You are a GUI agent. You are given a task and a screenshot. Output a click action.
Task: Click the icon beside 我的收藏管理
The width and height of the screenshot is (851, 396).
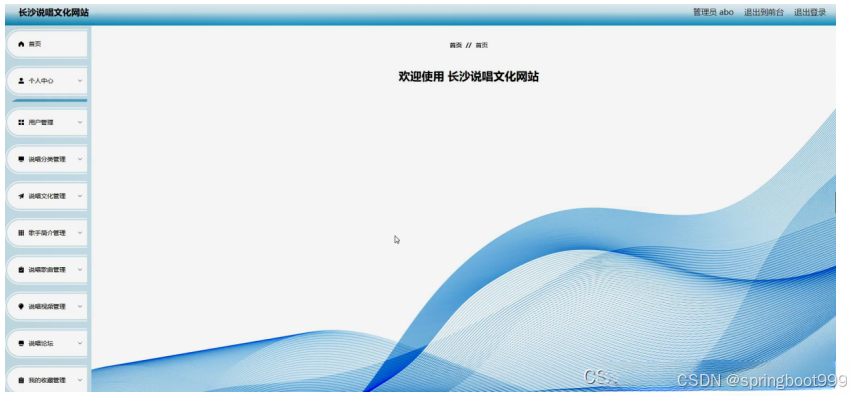(x=21, y=380)
